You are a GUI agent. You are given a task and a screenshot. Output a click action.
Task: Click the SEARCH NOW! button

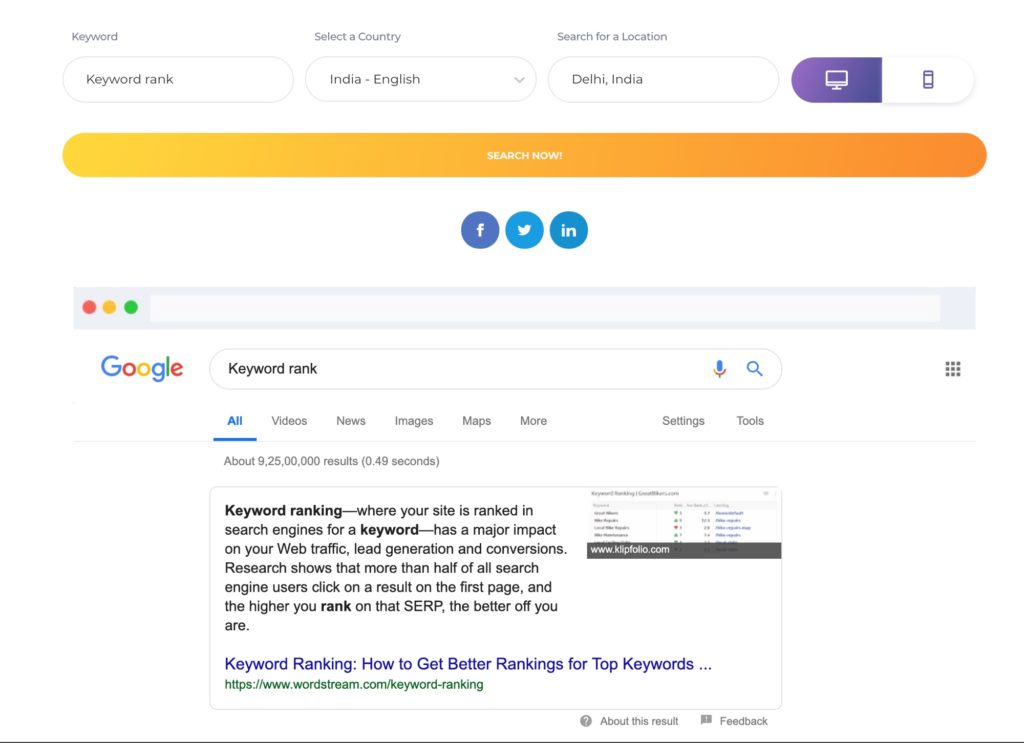pos(524,155)
